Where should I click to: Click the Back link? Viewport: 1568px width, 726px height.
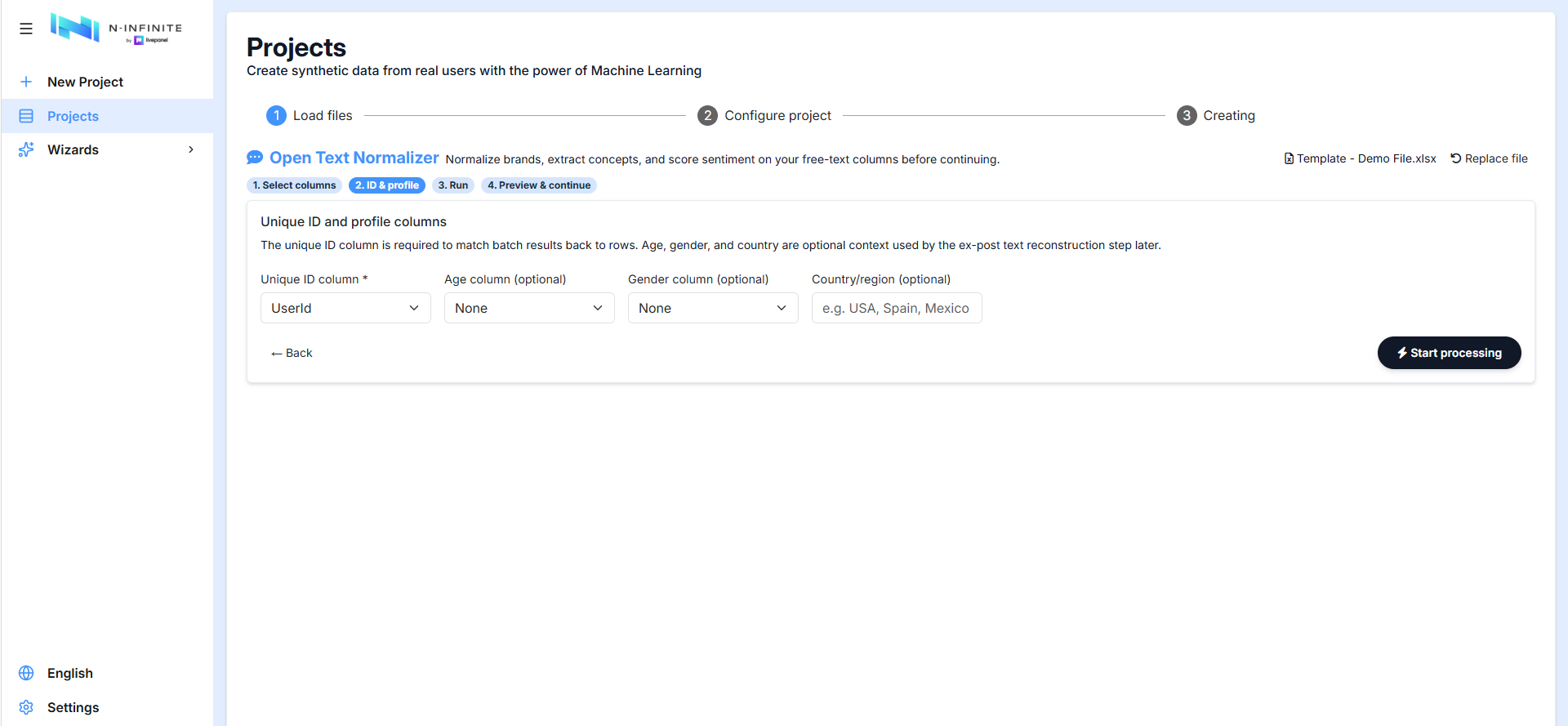click(x=292, y=353)
